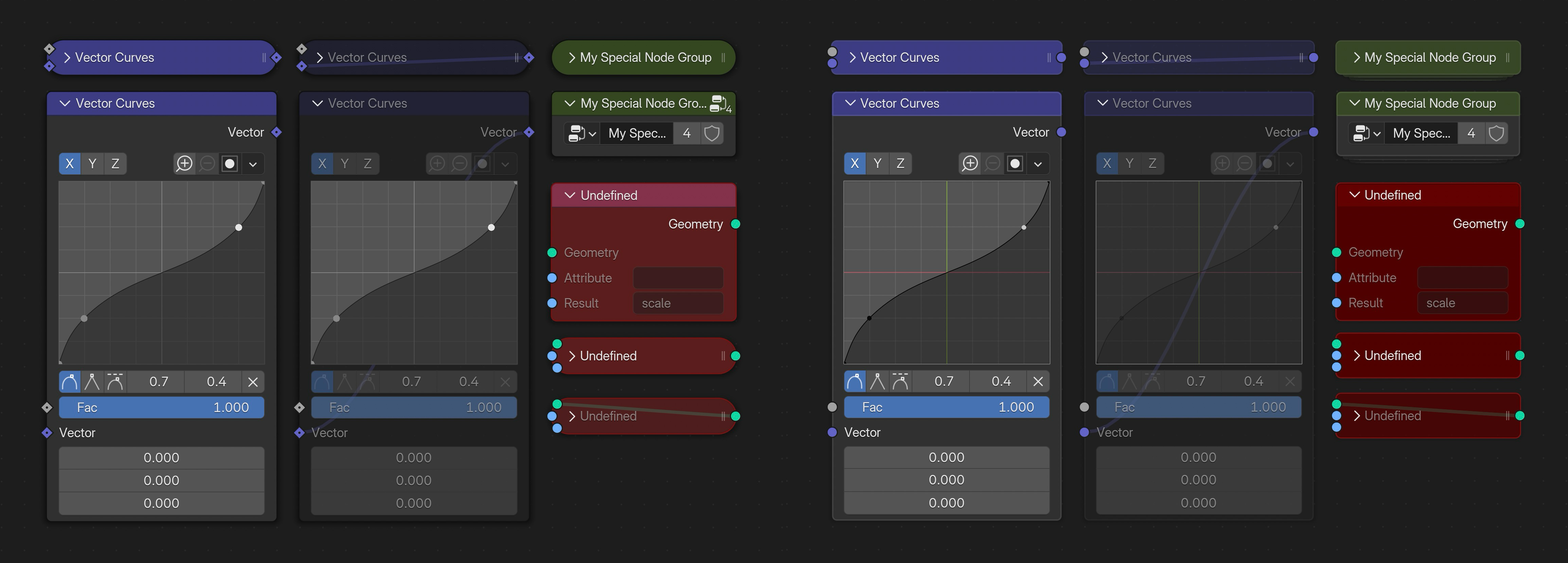Select Z channel tab in bright circle-socket Vector Curves
The image size is (1568, 563).
pyautogui.click(x=900, y=164)
